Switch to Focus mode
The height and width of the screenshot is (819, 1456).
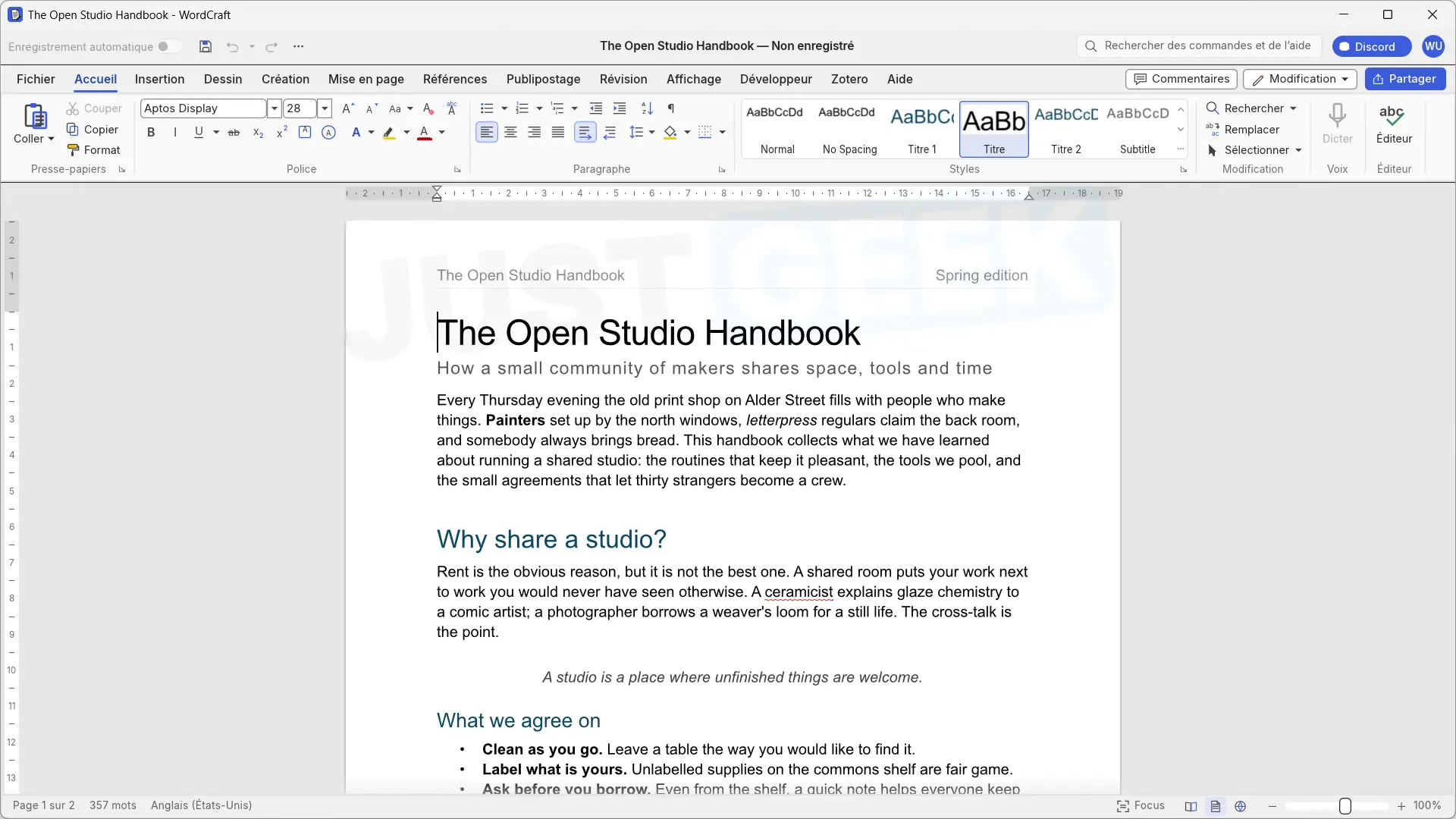[1141, 805]
